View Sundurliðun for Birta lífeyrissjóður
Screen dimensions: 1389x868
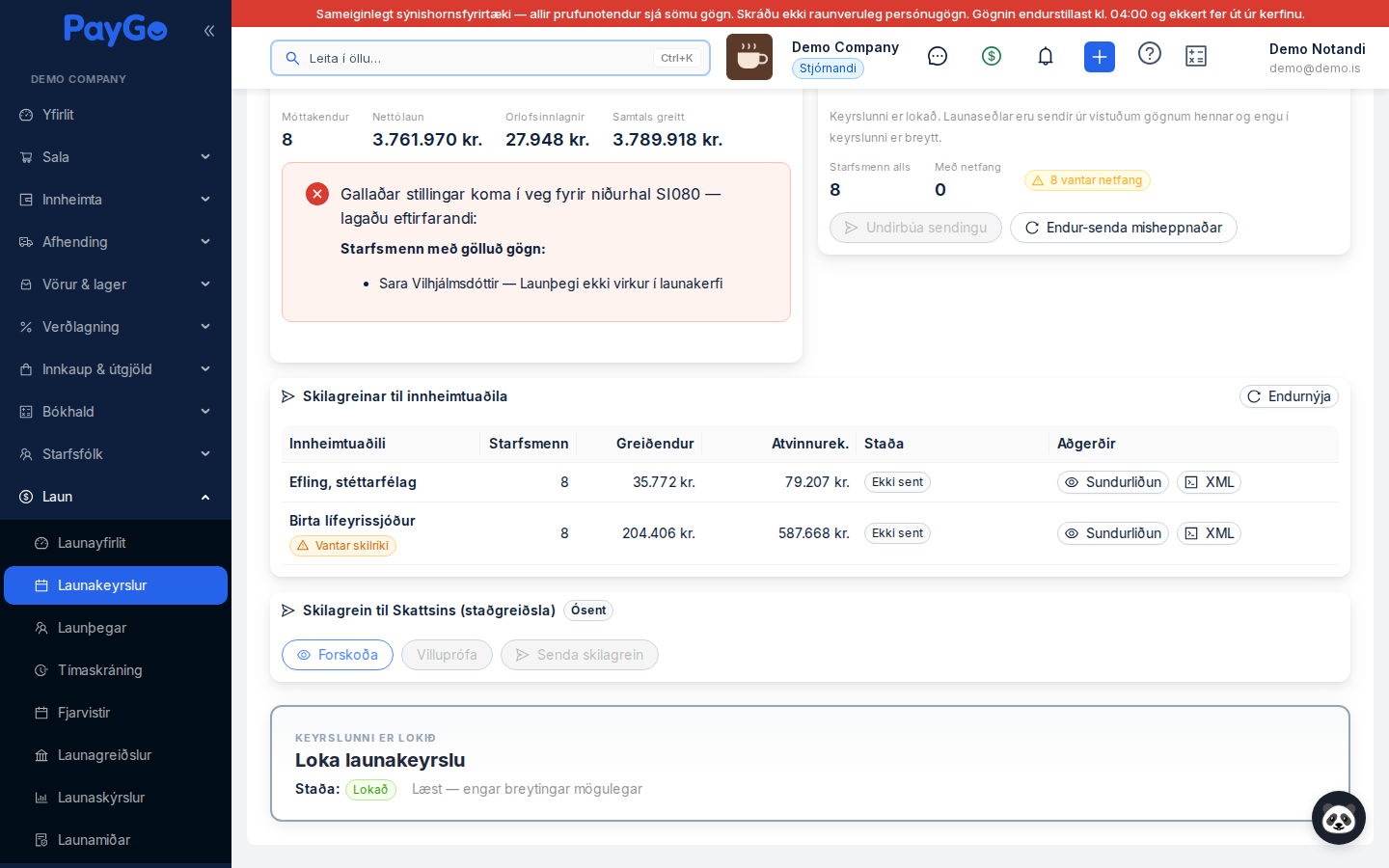pyautogui.click(x=1113, y=533)
